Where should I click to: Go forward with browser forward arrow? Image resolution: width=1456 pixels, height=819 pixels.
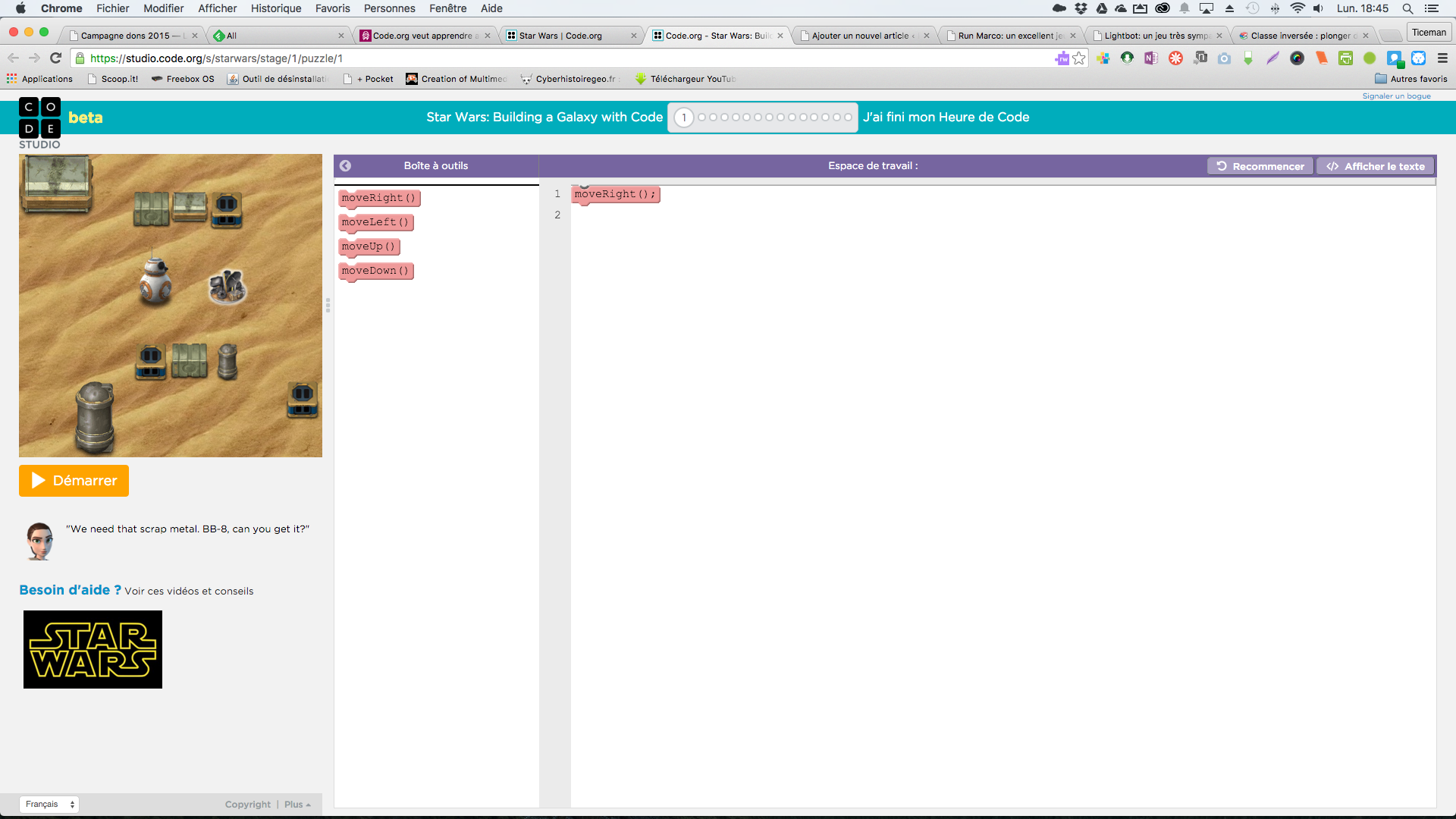coord(34,58)
